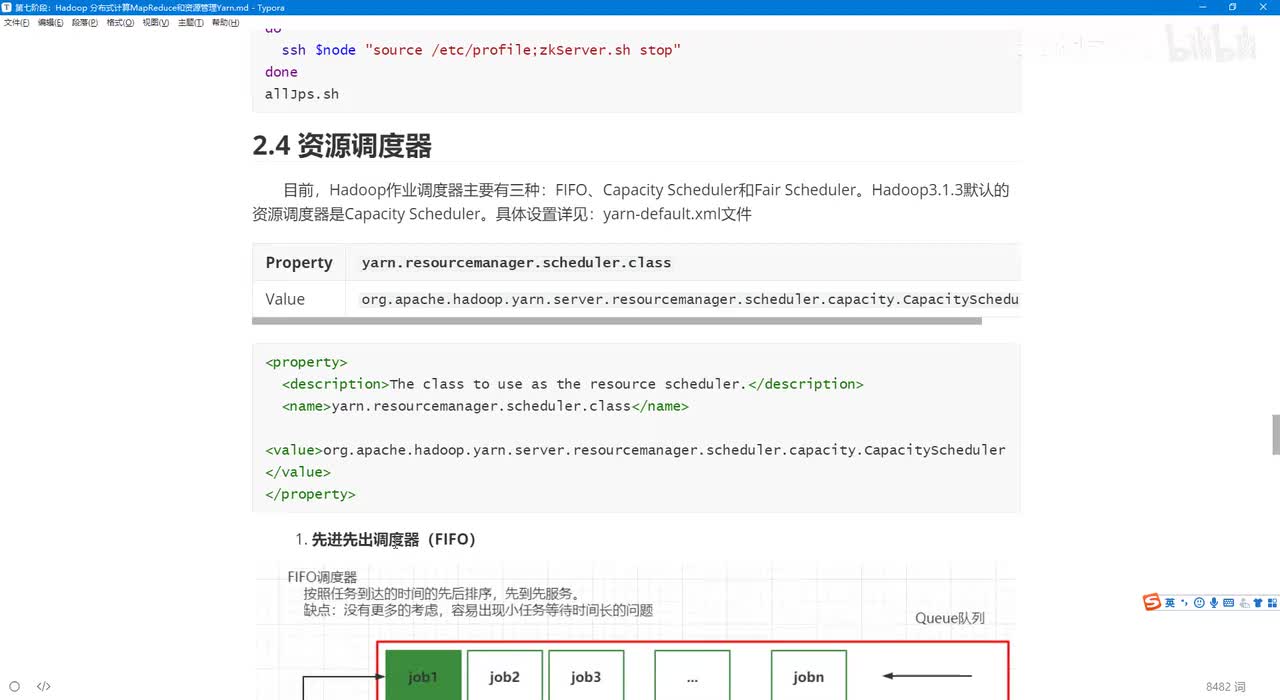Viewport: 1280px width, 700px height.
Task: Click the <property> opening tag line
Action: (306, 362)
